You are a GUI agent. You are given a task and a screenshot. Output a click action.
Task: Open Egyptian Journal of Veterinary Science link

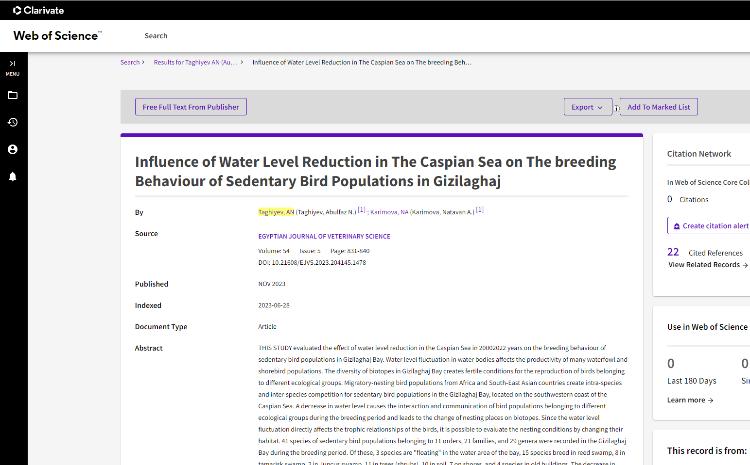click(x=324, y=236)
